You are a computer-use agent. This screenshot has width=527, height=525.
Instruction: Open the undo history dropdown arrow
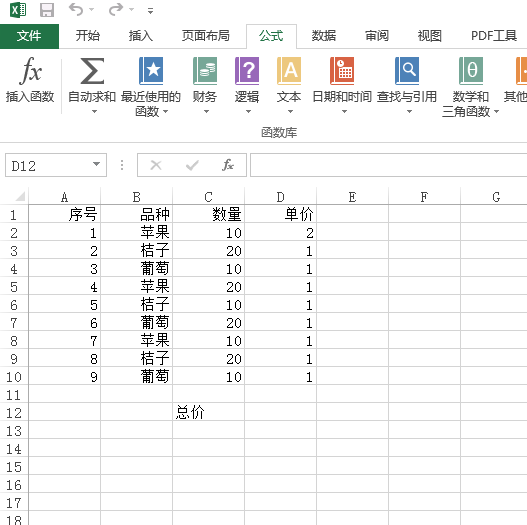[92, 10]
